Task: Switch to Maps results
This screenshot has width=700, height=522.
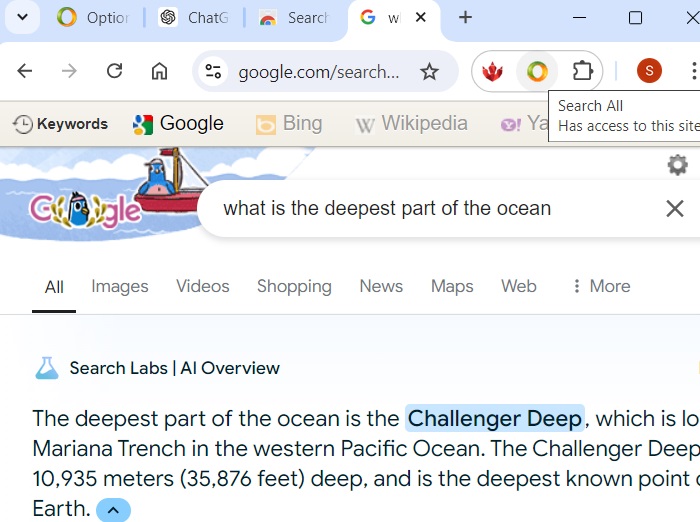Action: tap(452, 286)
